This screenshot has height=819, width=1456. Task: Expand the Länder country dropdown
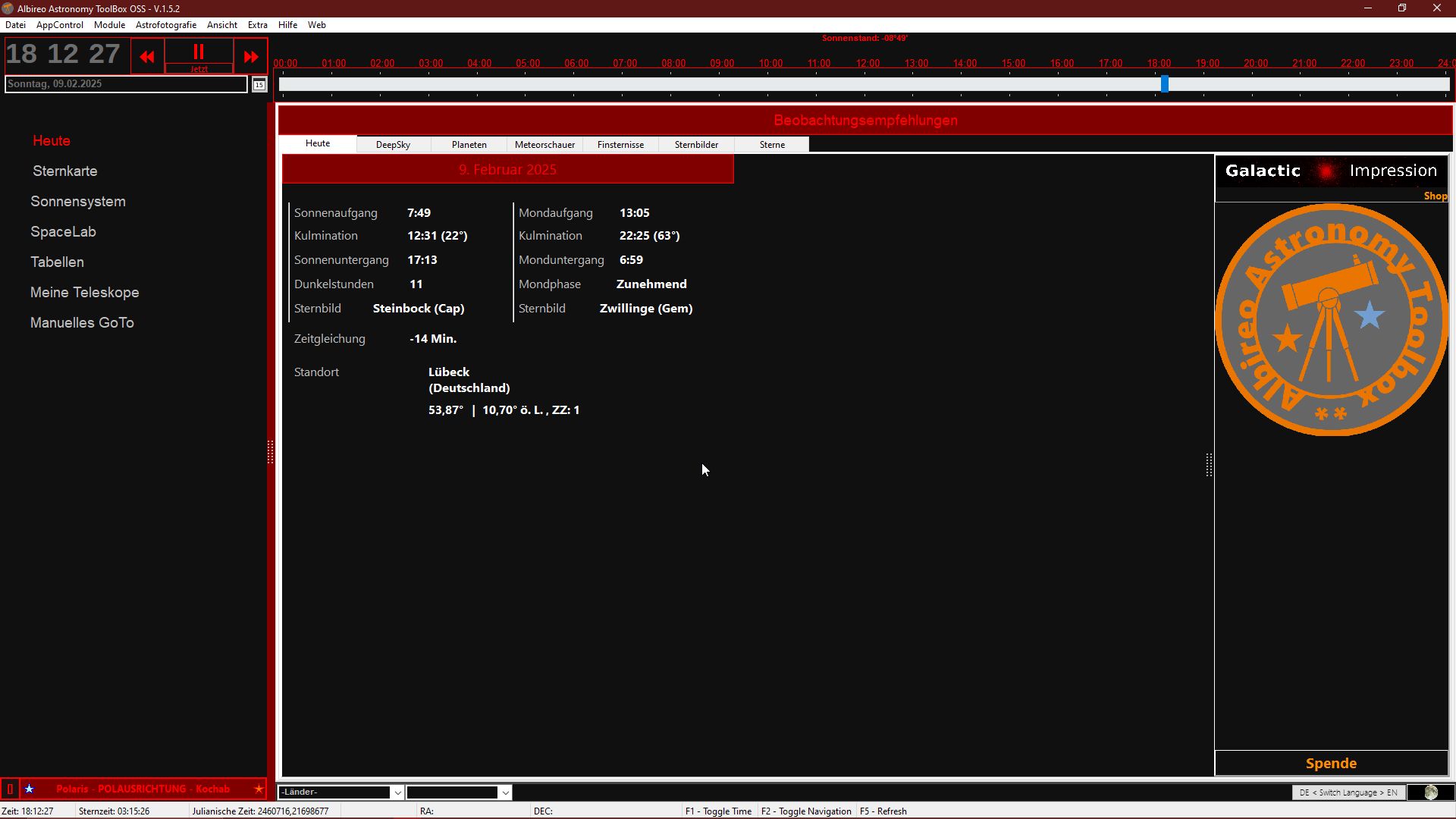point(397,792)
